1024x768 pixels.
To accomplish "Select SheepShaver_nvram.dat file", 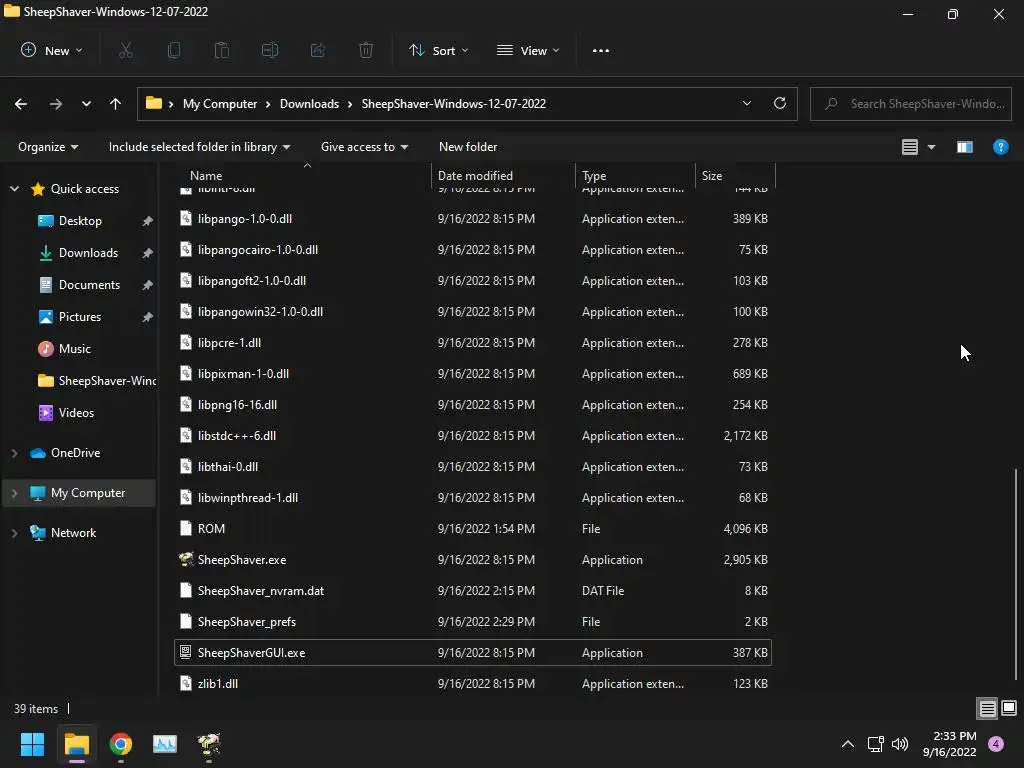I will click(x=473, y=590).
